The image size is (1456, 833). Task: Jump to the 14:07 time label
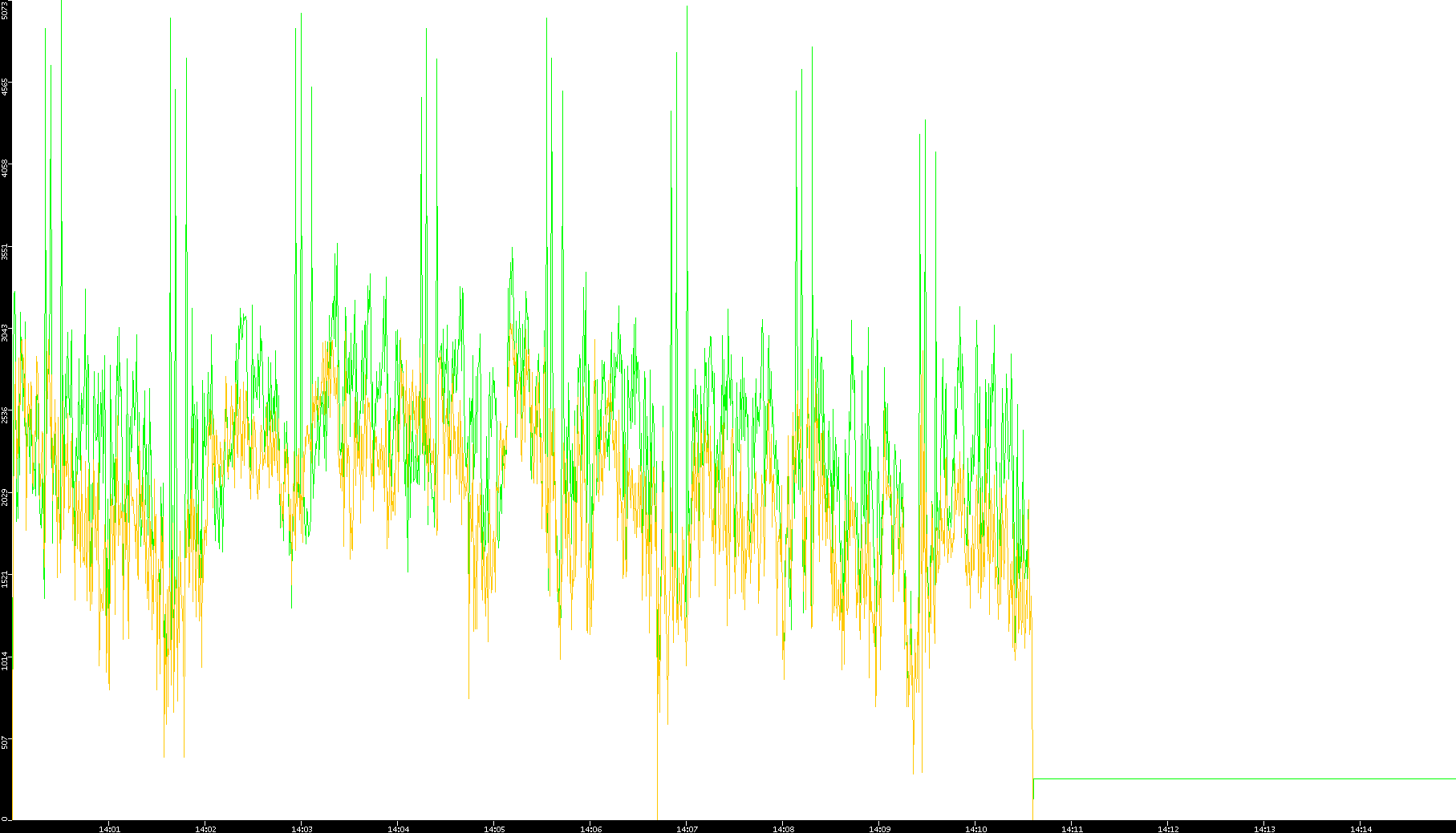(x=687, y=829)
